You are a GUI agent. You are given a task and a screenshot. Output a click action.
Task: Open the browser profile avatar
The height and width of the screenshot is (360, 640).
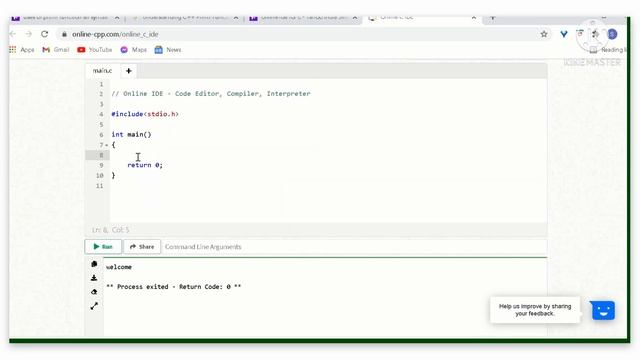[612, 34]
